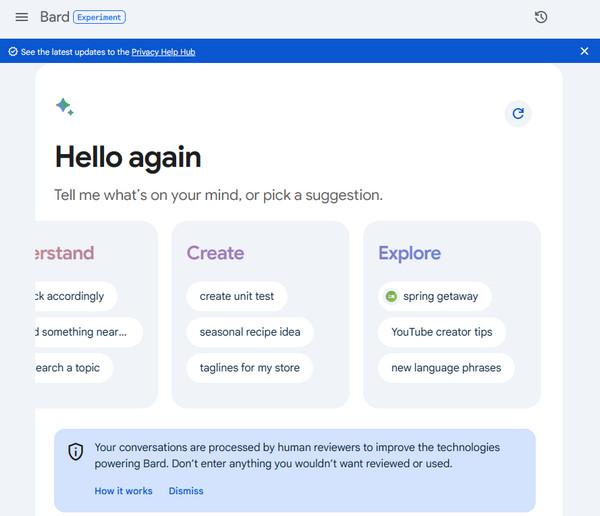This screenshot has height=516, width=600.
Task: Click the green icon in spring getaway chip
Action: click(x=391, y=296)
